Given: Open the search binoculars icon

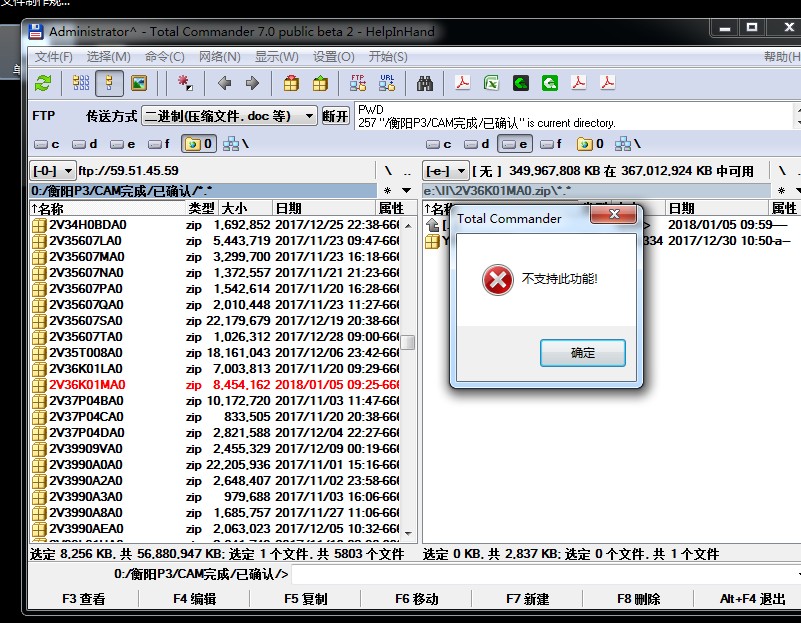Looking at the screenshot, I should point(425,83).
